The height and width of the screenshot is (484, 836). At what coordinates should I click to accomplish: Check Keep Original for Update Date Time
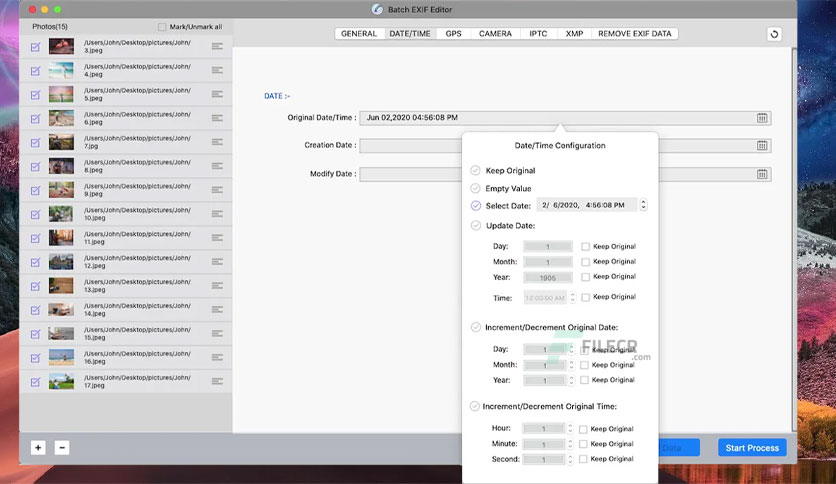coord(585,297)
